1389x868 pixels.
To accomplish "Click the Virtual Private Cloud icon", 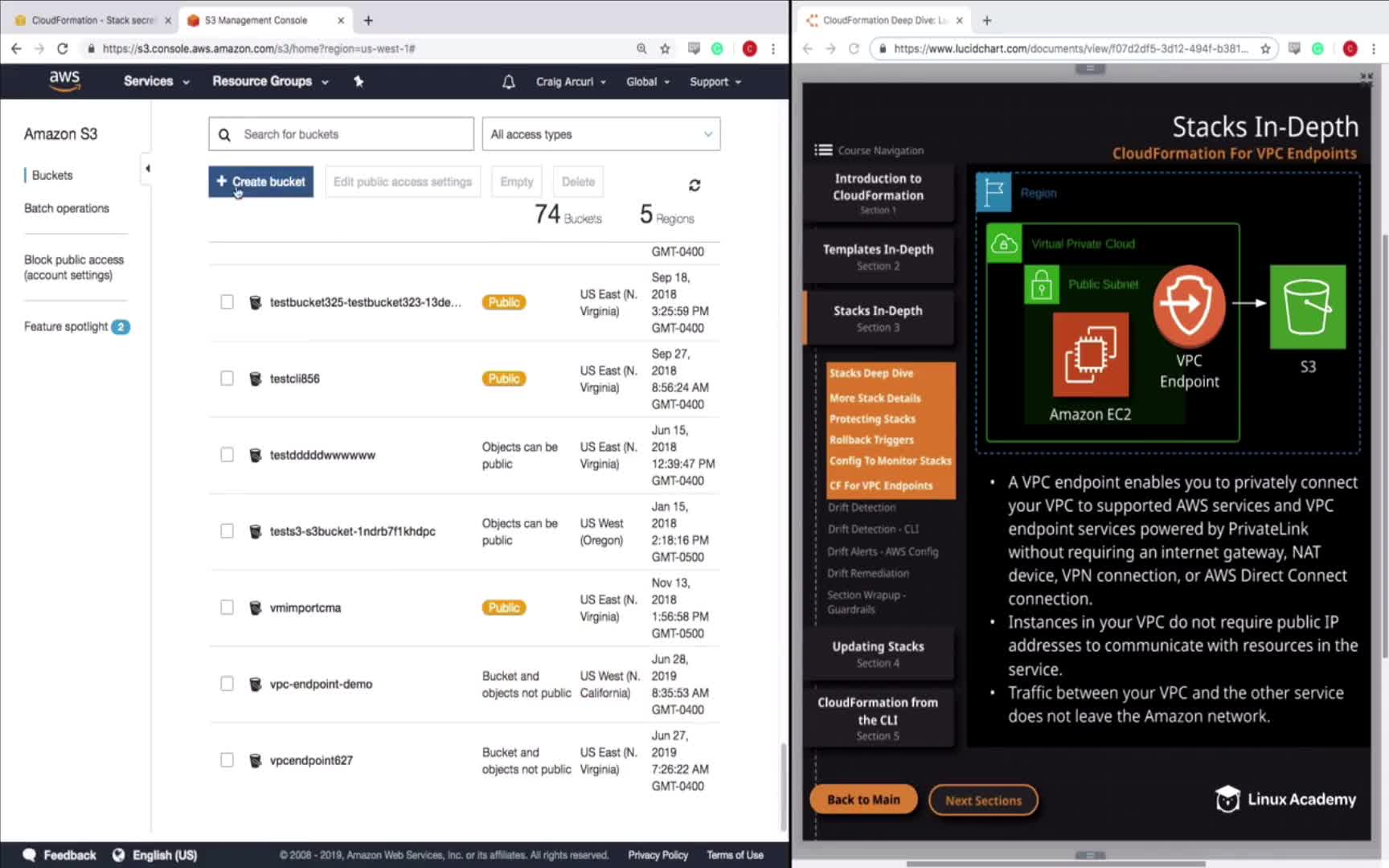I will [x=1004, y=243].
